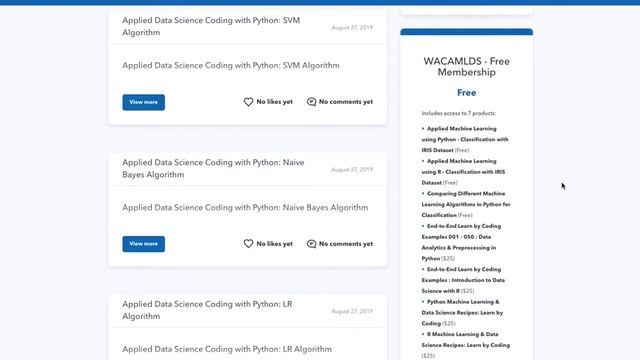Image resolution: width=640 pixels, height=360 pixels.
Task: Click 'No likes yet' on SVM Algorithm post
Action: point(274,102)
